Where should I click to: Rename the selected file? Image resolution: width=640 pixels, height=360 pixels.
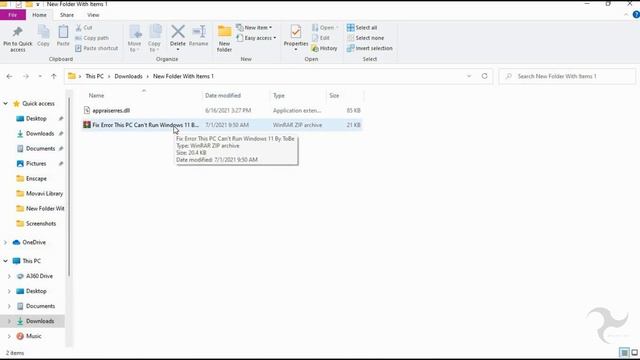point(199,36)
